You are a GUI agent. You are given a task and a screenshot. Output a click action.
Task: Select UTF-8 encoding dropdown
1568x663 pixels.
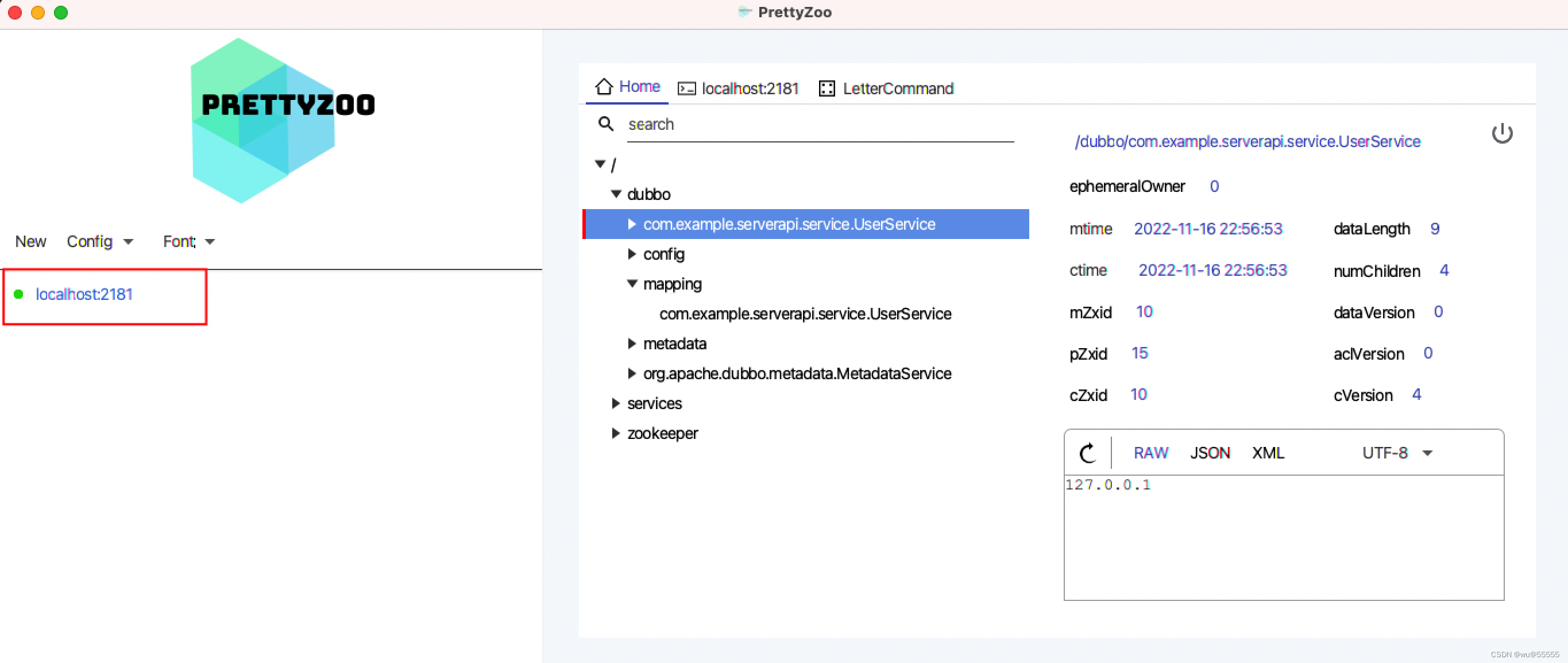pyautogui.click(x=1400, y=452)
